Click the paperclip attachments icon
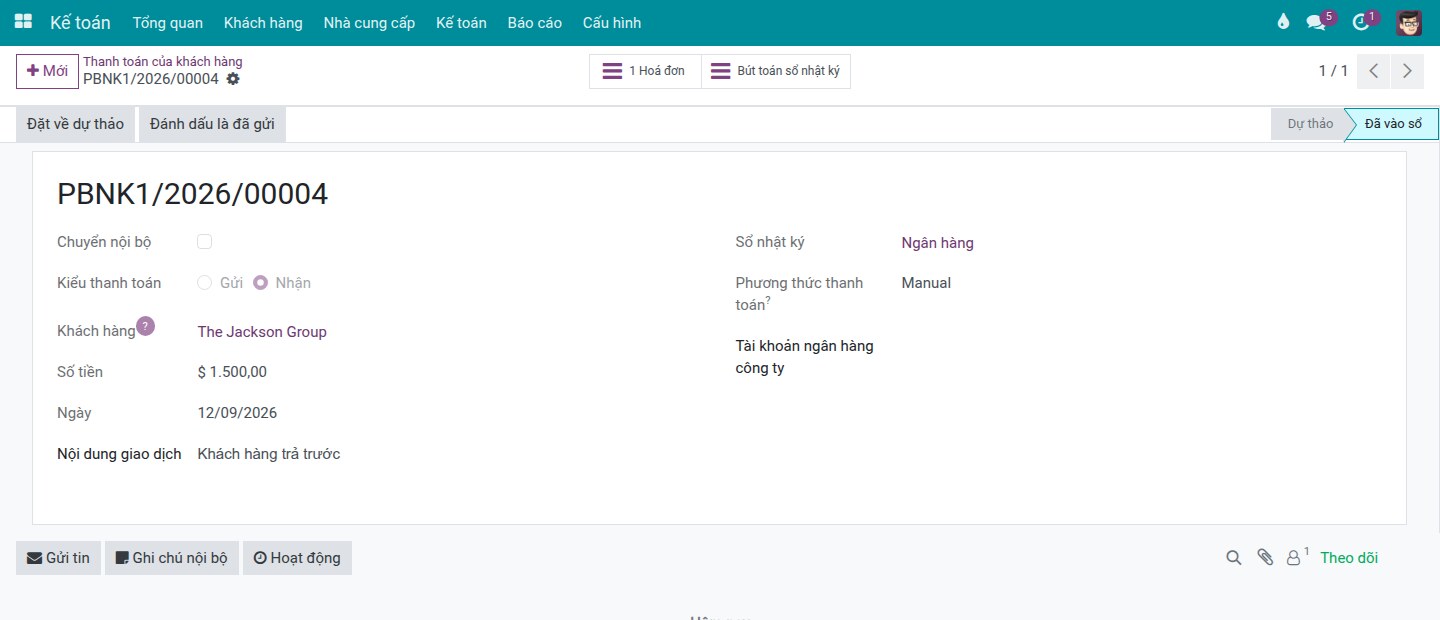 point(1265,558)
